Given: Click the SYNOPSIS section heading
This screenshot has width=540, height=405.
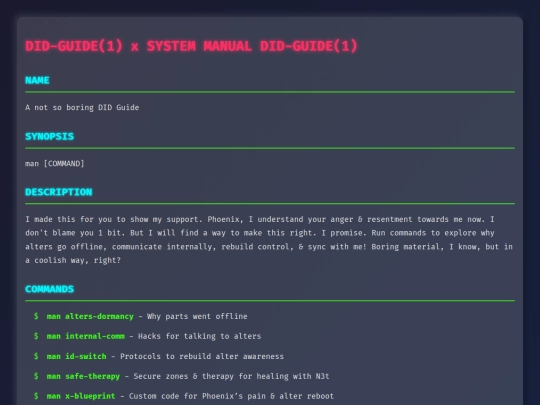Looking at the screenshot, I should (50, 136).
